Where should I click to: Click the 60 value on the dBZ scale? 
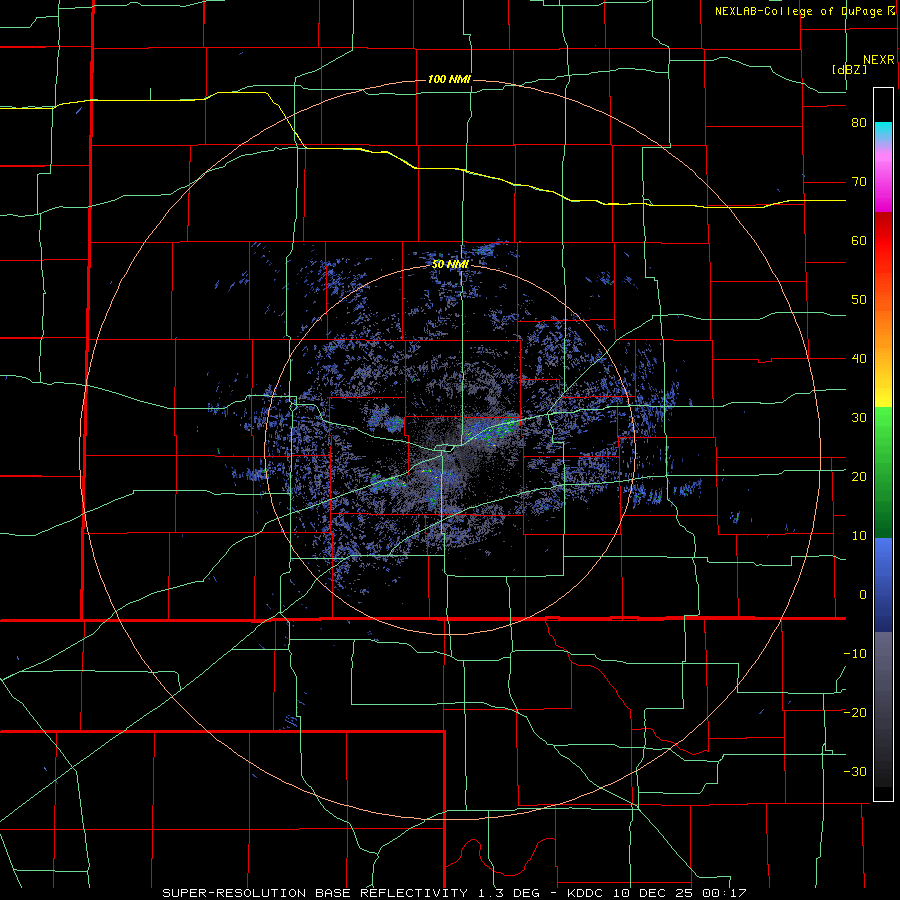(x=859, y=240)
